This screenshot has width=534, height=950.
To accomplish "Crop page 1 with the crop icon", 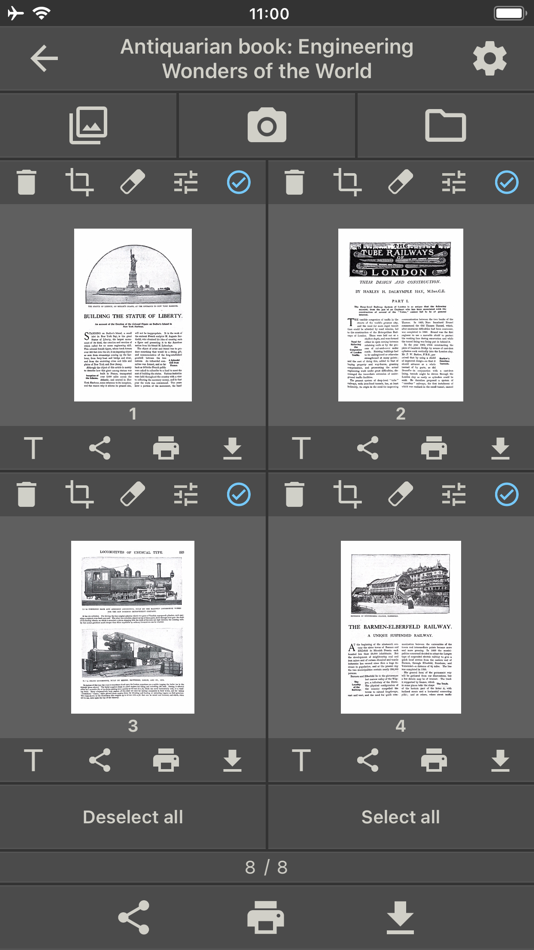I will (79, 182).
